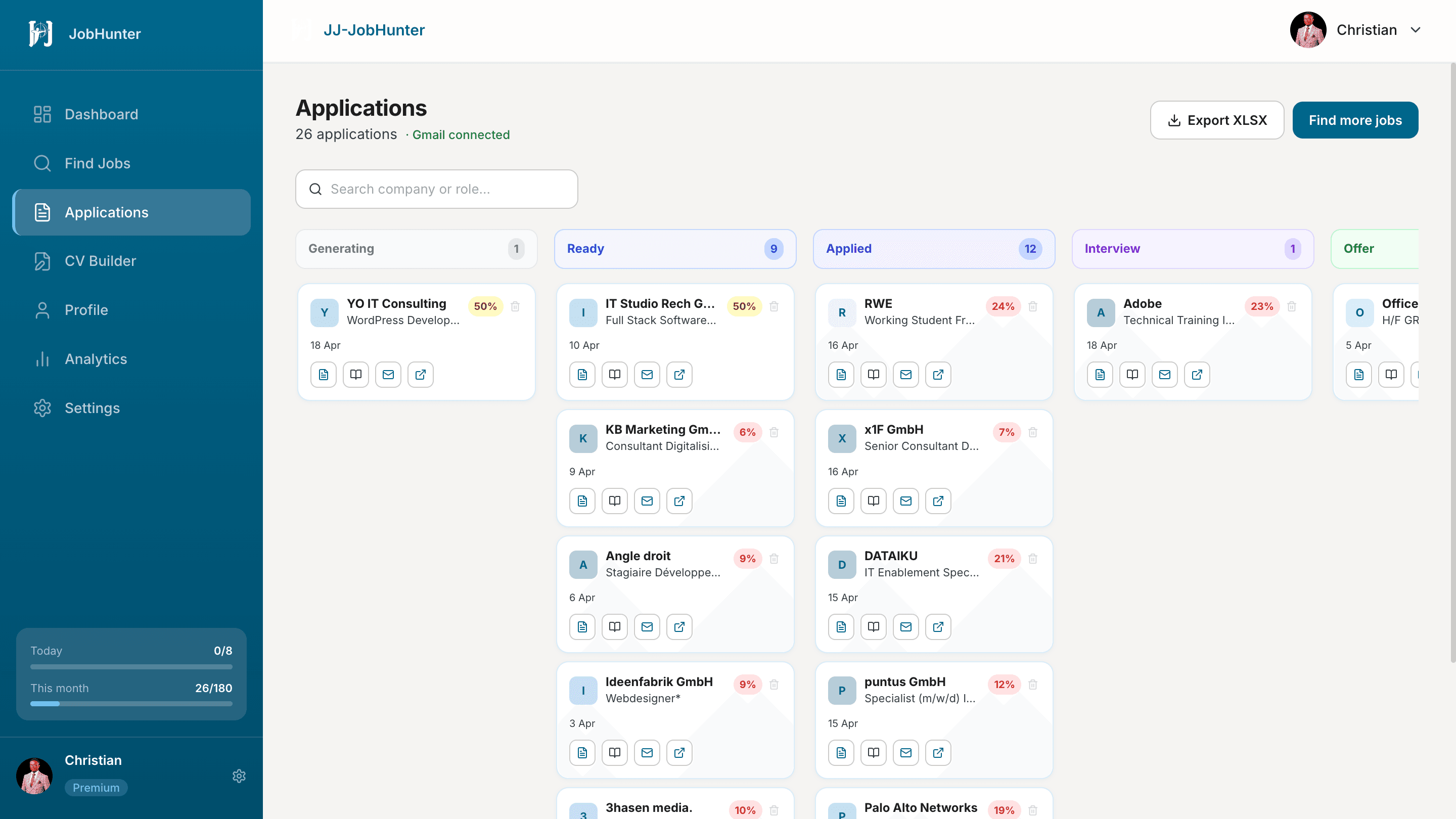Click the This month progress bar
1456x819 pixels.
(131, 704)
